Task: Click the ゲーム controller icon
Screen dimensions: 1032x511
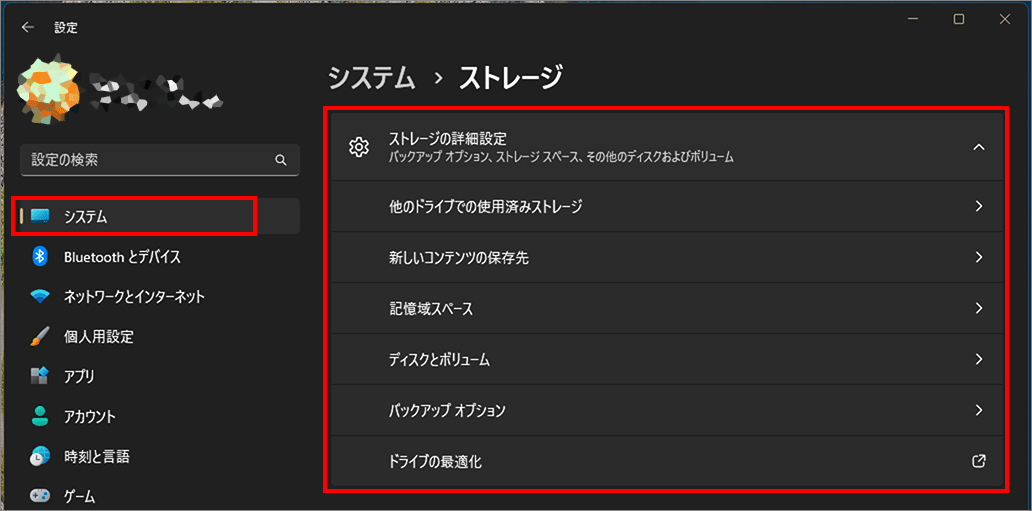Action: [40, 495]
